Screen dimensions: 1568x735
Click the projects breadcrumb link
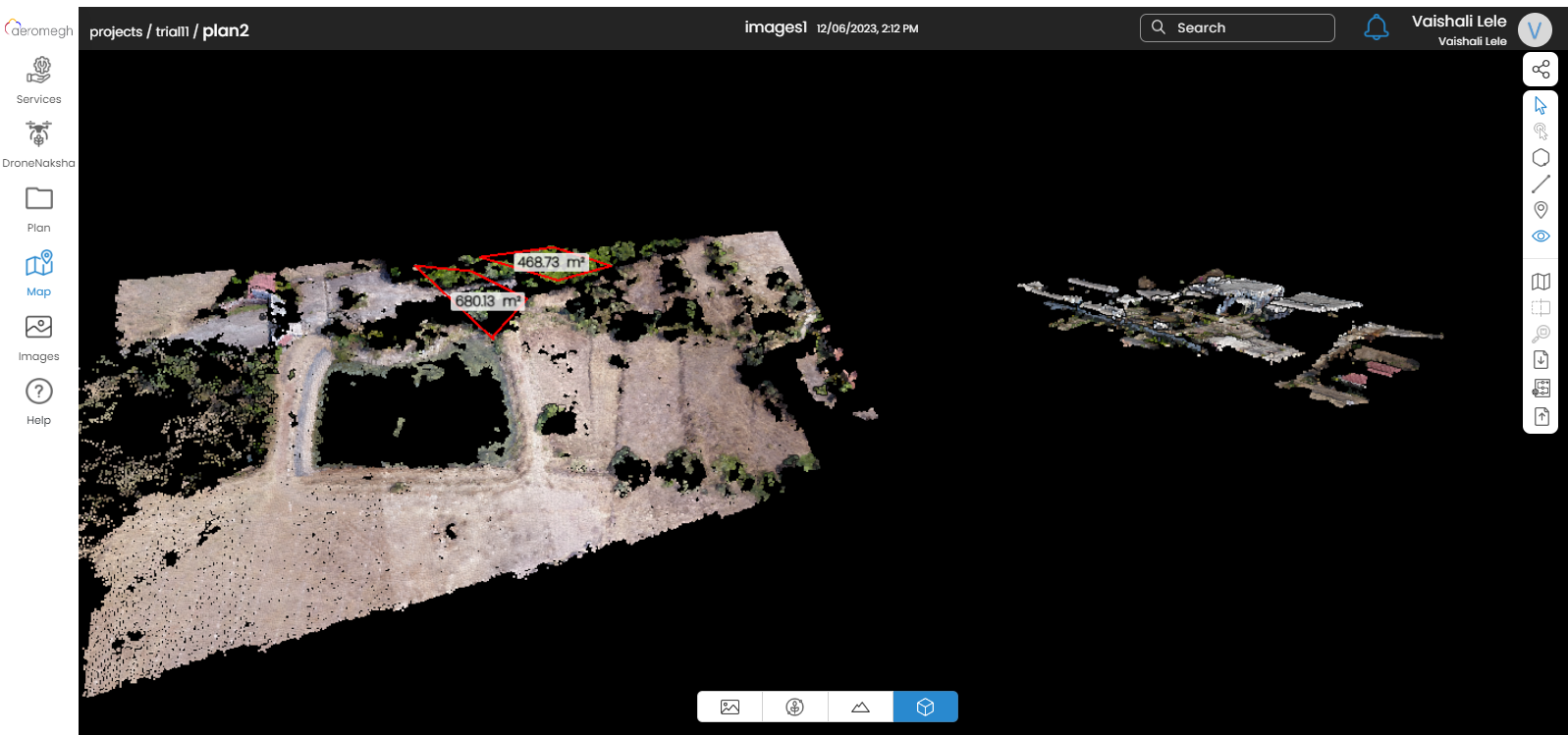point(116,31)
